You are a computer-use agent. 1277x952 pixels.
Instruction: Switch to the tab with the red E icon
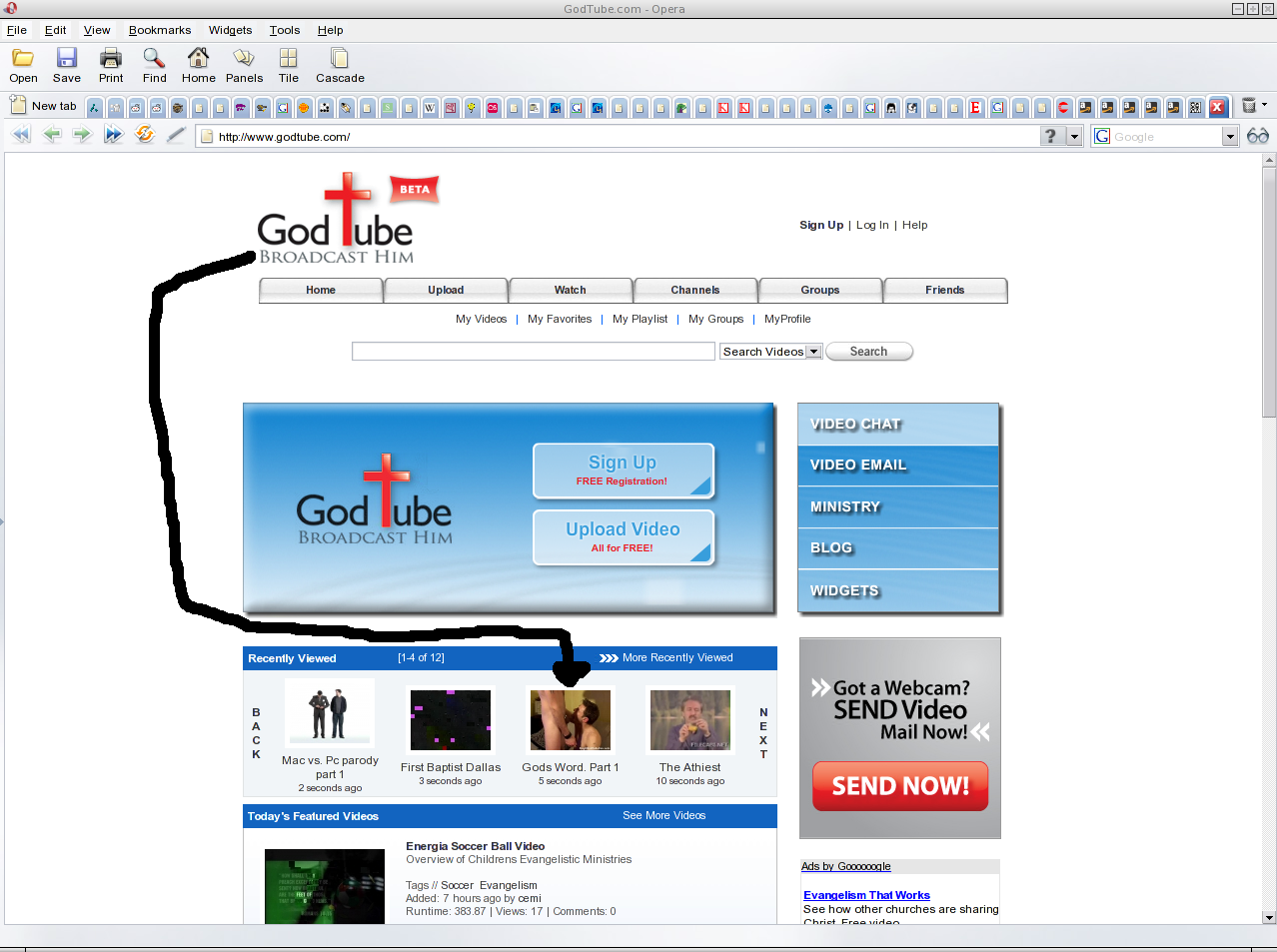[975, 107]
